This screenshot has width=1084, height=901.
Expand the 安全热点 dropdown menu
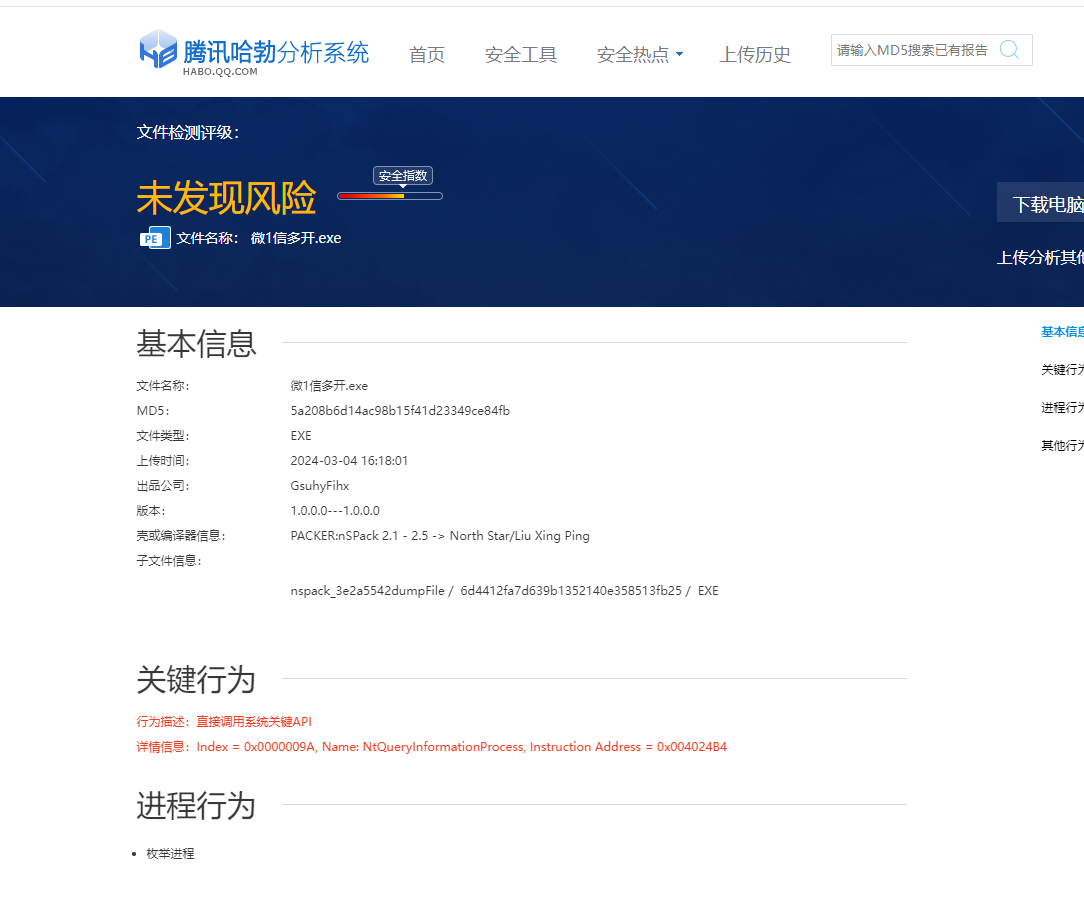pyautogui.click(x=639, y=55)
